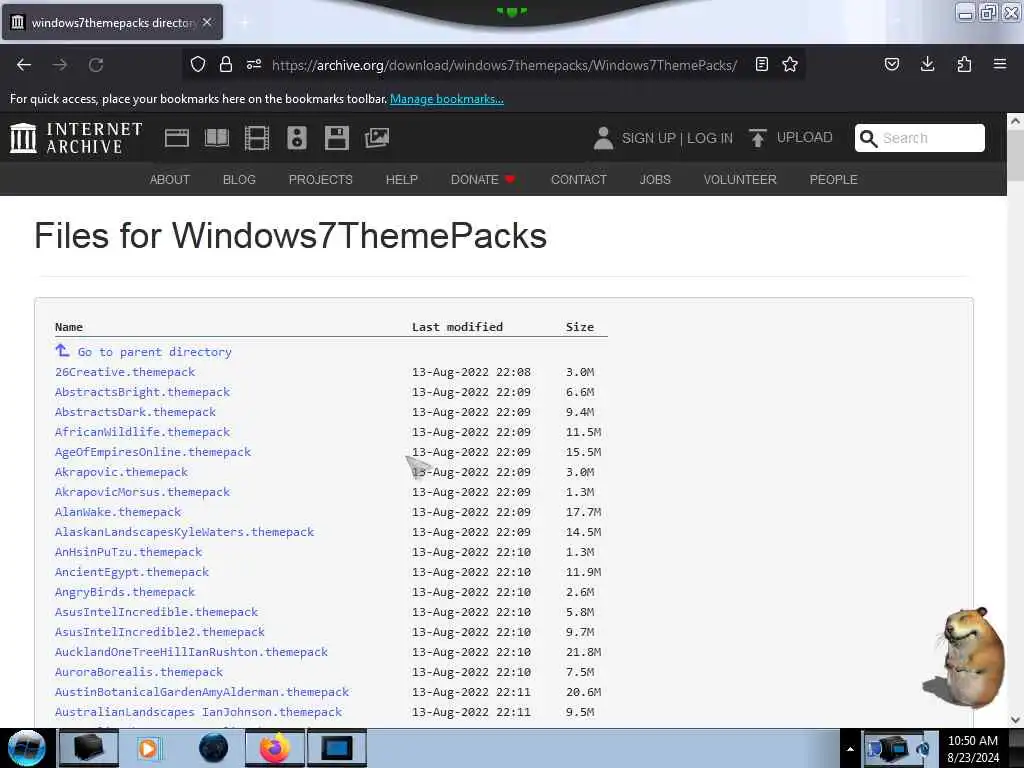Bookmark this page with the star icon

[x=790, y=64]
